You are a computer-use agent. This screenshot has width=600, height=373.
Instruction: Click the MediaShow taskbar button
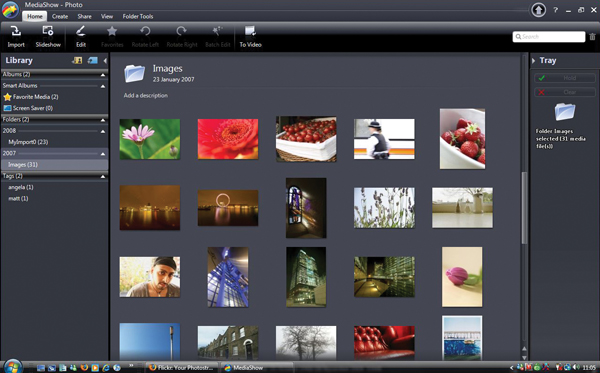pyautogui.click(x=257, y=368)
